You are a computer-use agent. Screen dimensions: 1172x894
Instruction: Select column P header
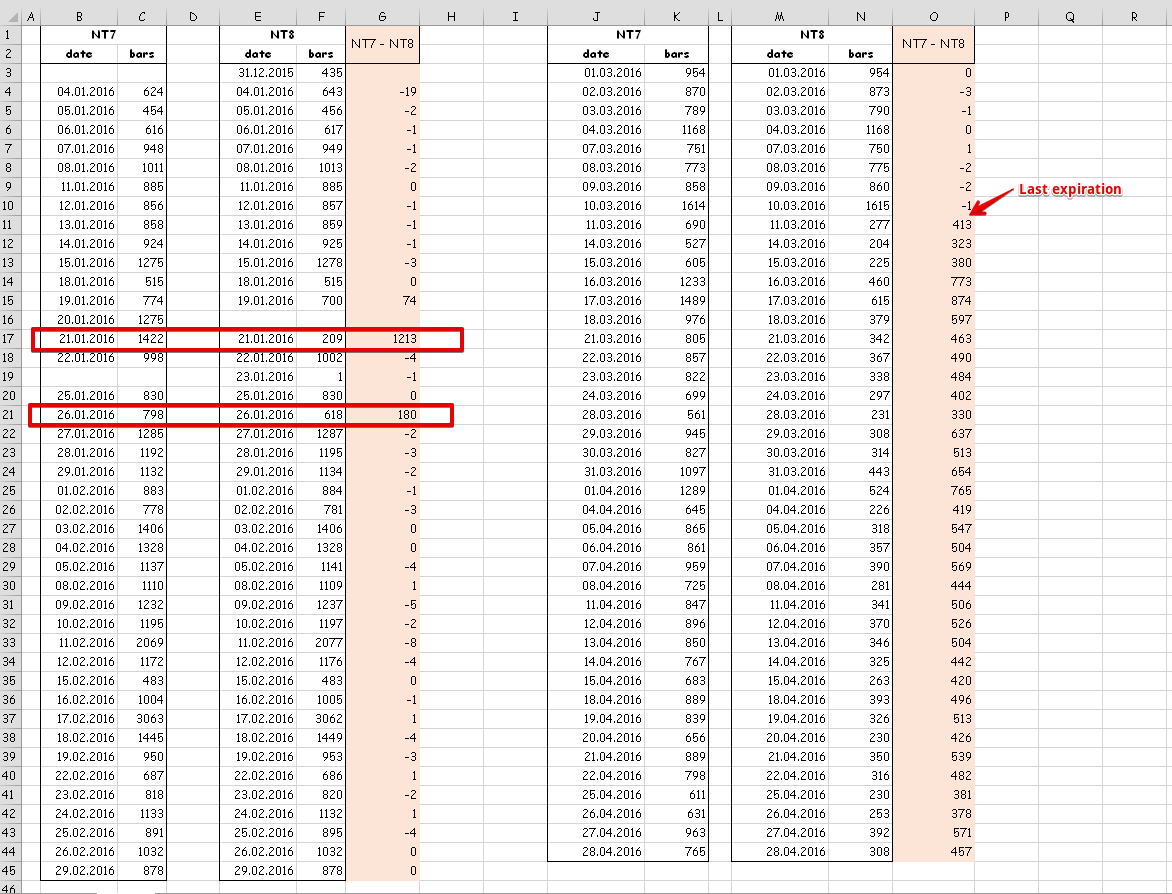pyautogui.click(x=1006, y=16)
